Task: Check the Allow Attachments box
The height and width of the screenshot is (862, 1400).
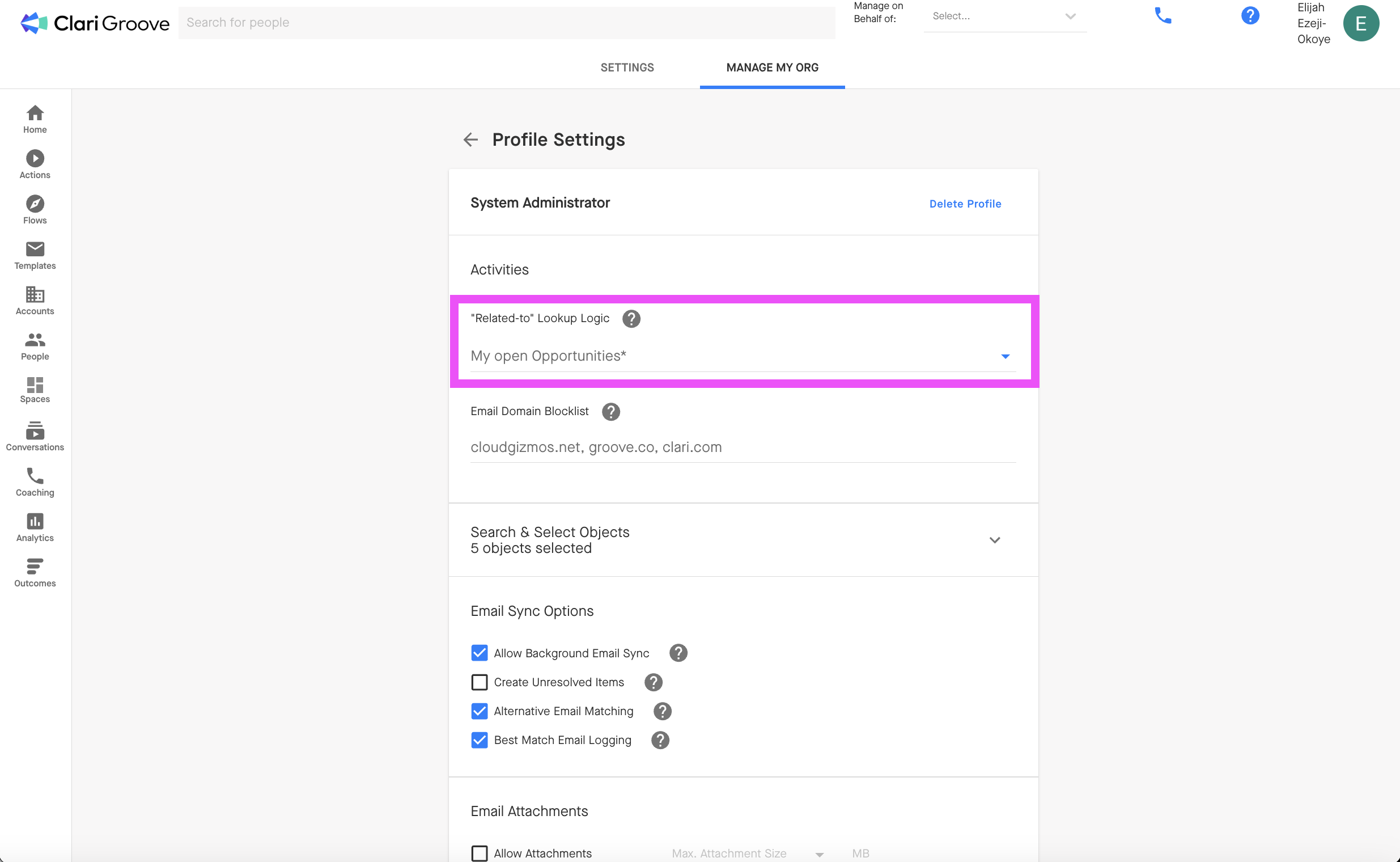Action: coord(479,853)
